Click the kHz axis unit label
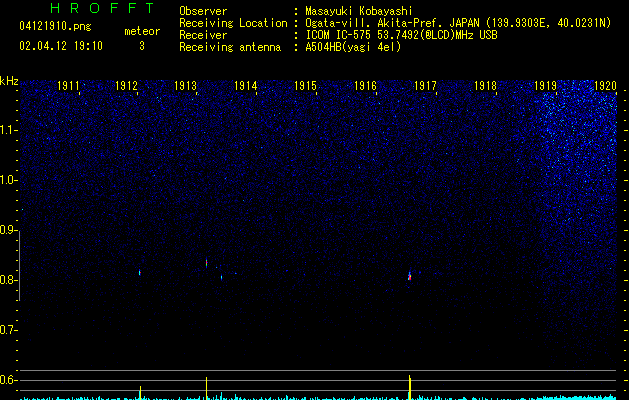Viewport: 629px width, 400px height. point(9,81)
